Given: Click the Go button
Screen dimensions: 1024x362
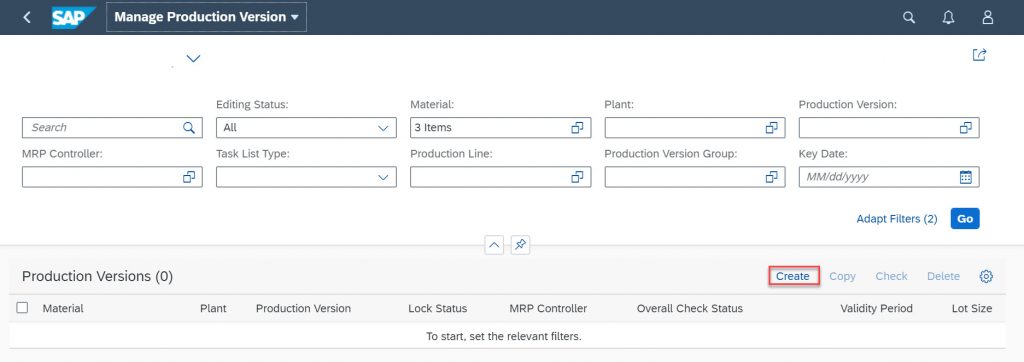Looking at the screenshot, I should tap(965, 219).
